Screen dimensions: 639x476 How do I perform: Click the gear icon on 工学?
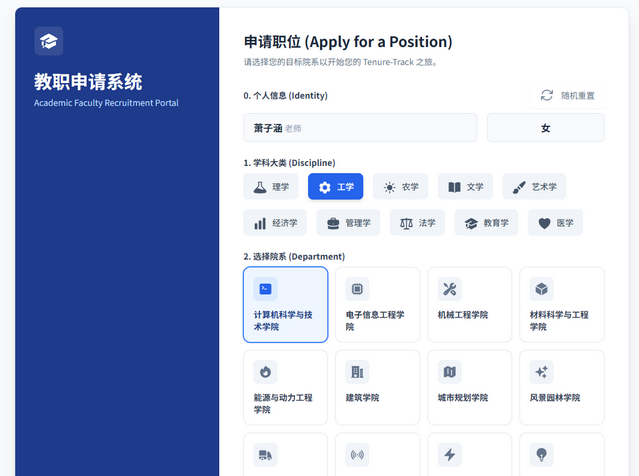click(x=325, y=187)
